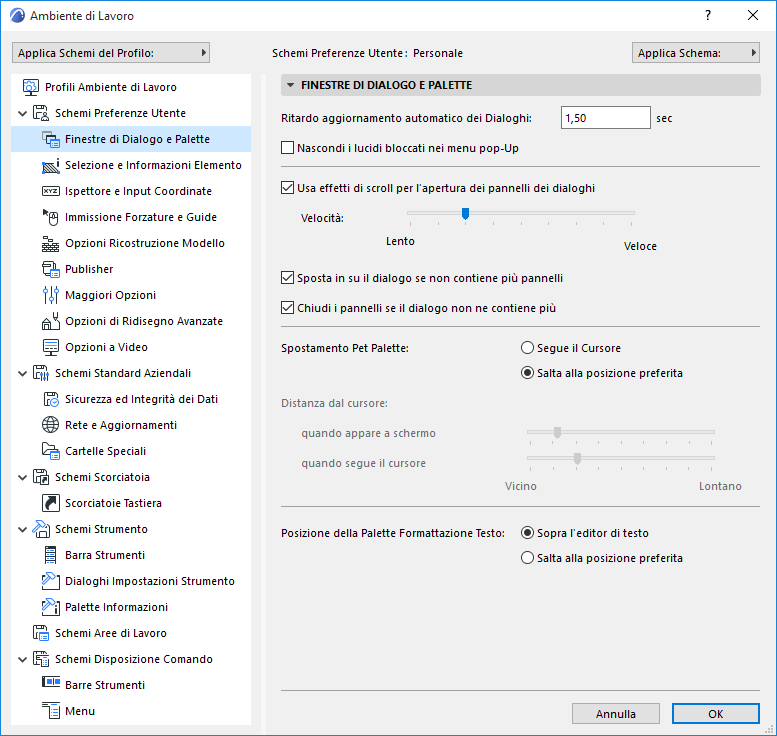Uncheck Chiudi i pannelli se il dialogo
Screen dimensions: 777x736
[288, 308]
